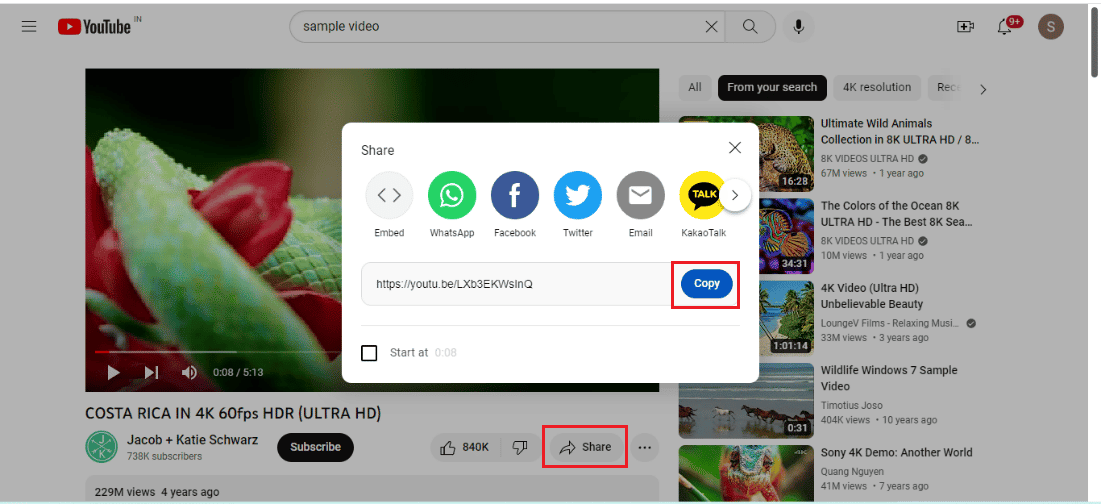Open the YouTube hamburger guide menu
The image size is (1101, 504).
click(29, 27)
